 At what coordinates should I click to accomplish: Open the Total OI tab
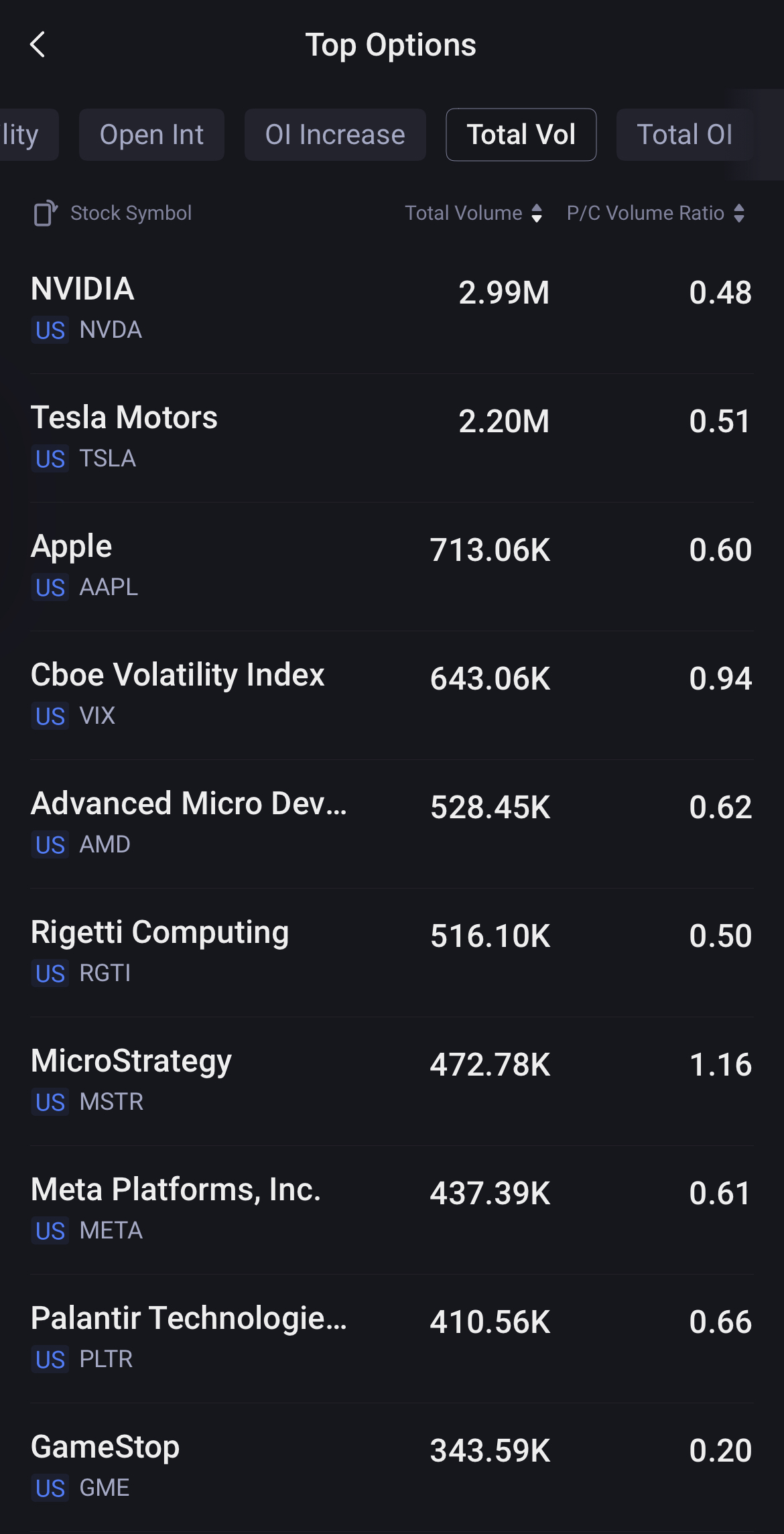(x=684, y=135)
